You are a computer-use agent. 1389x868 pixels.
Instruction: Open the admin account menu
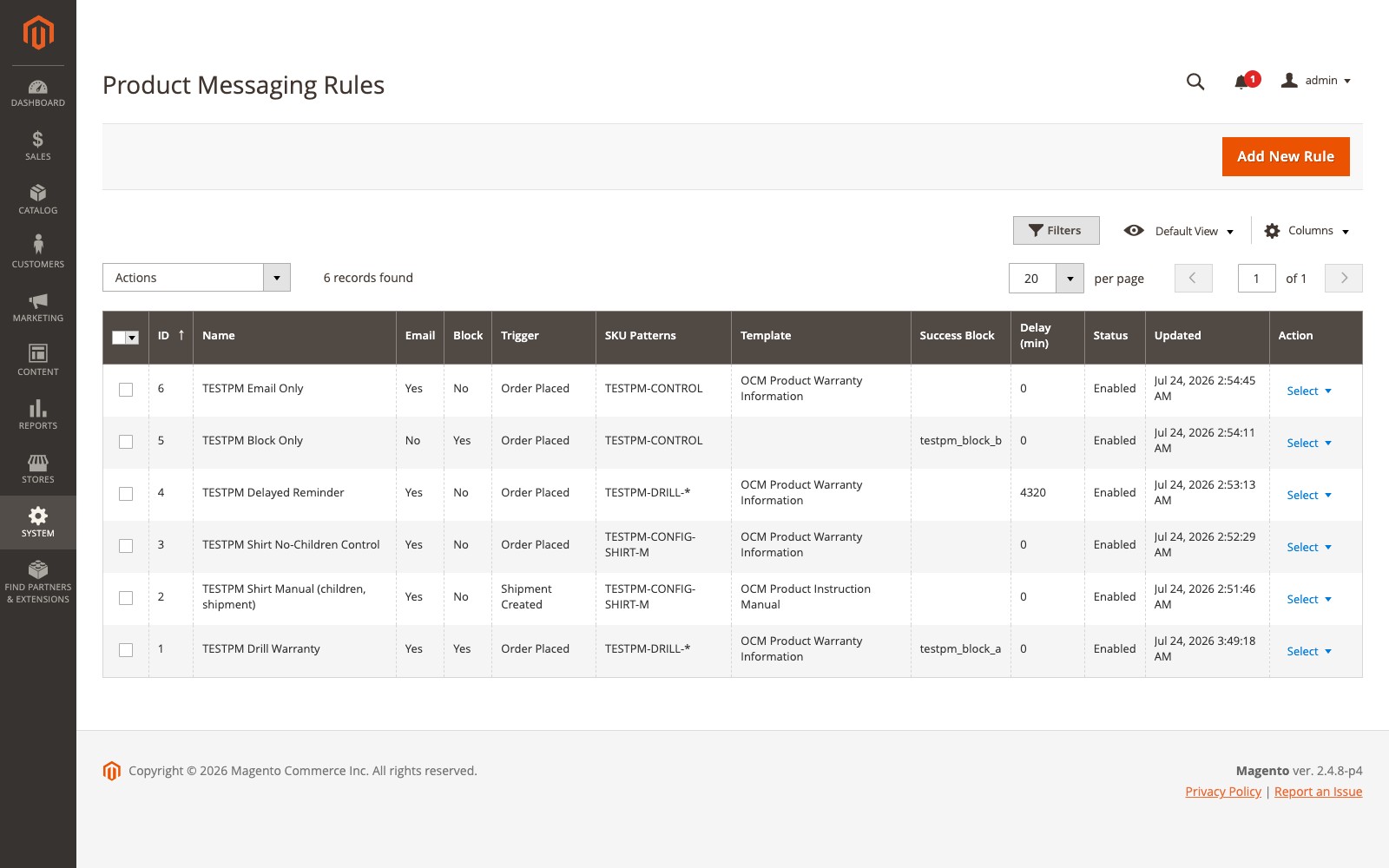point(1316,81)
